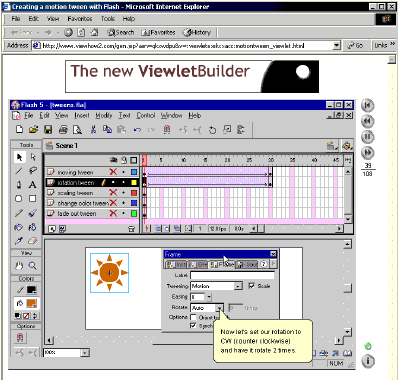The image size is (398, 380).
Task: Click the orange fill color swatch
Action: coord(31,303)
